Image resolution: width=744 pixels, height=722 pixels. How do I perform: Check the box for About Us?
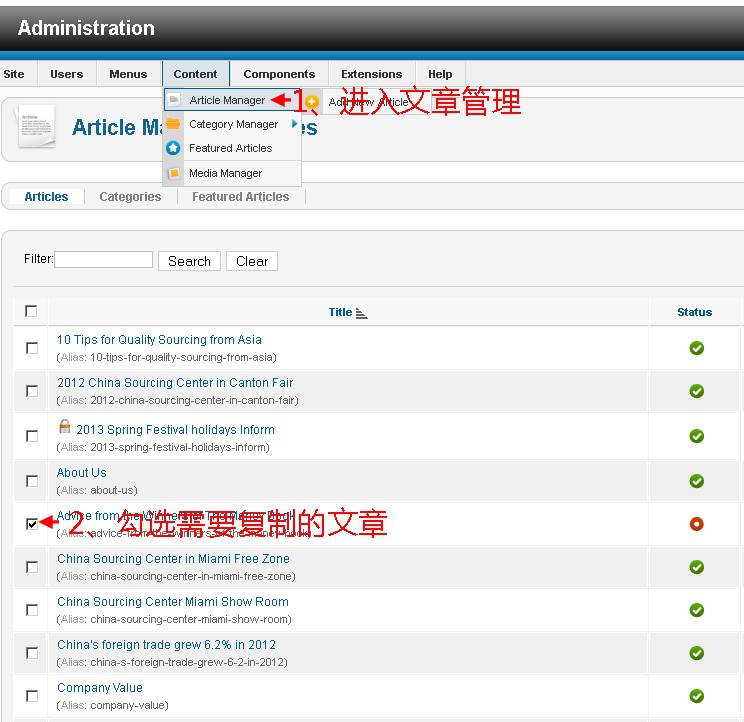[x=32, y=481]
